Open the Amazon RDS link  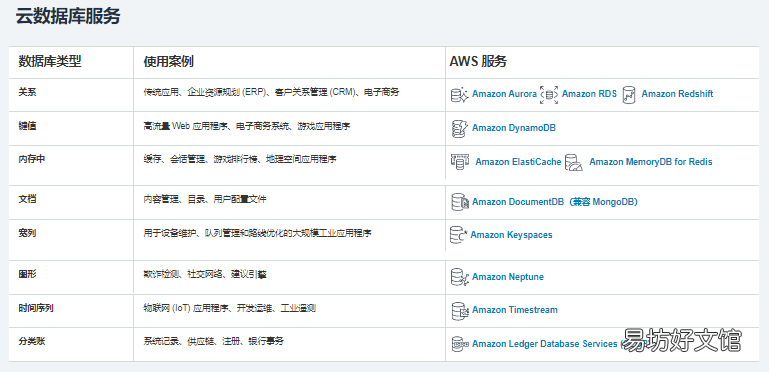[x=589, y=94]
